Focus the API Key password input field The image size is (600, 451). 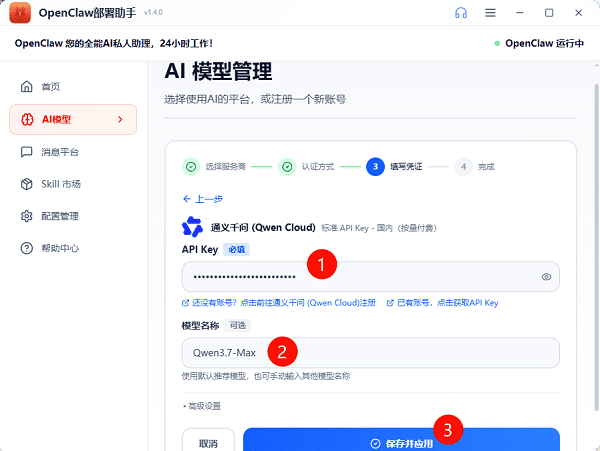tap(370, 277)
